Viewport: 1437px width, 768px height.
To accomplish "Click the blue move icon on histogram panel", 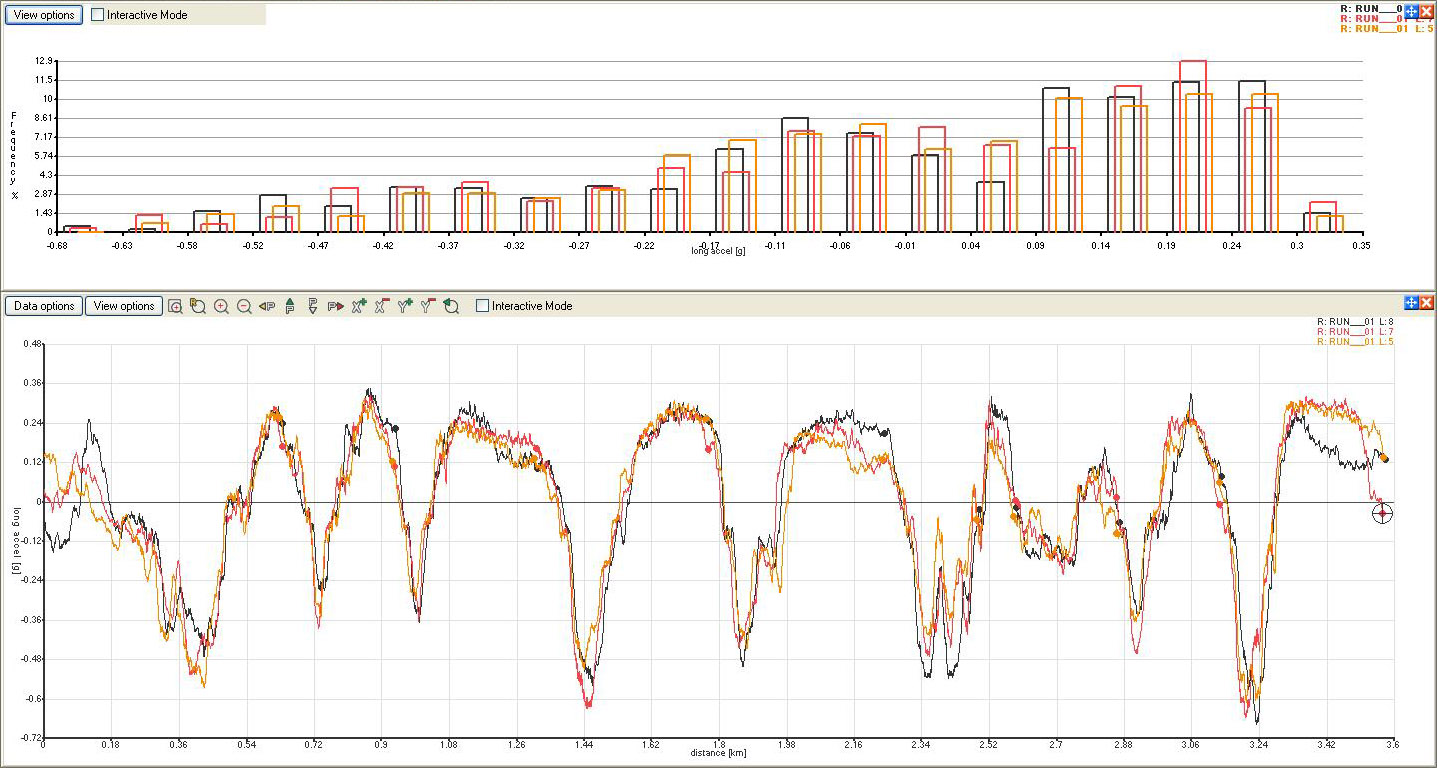I will click(x=1411, y=11).
